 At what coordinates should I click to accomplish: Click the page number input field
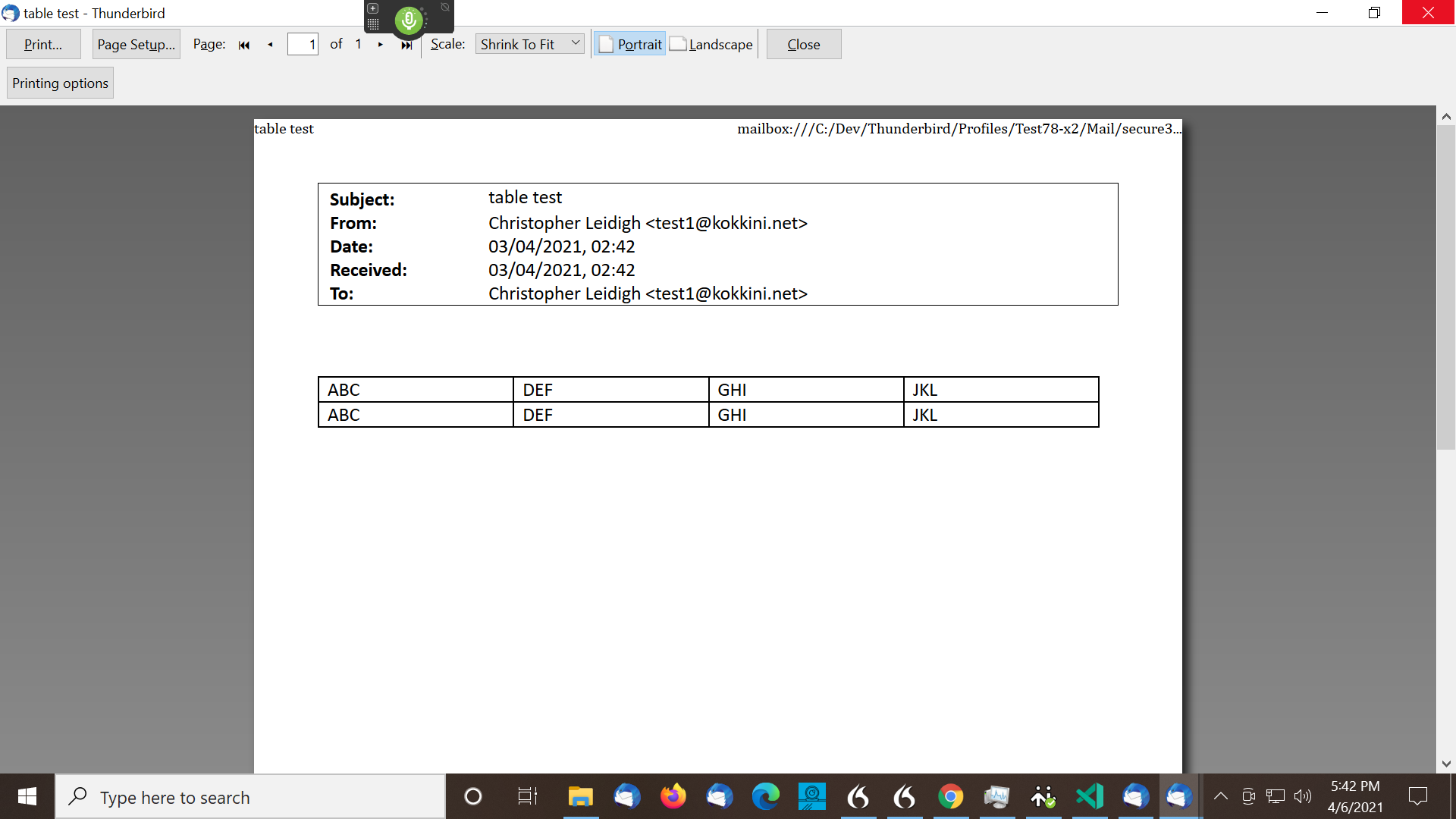pos(303,45)
